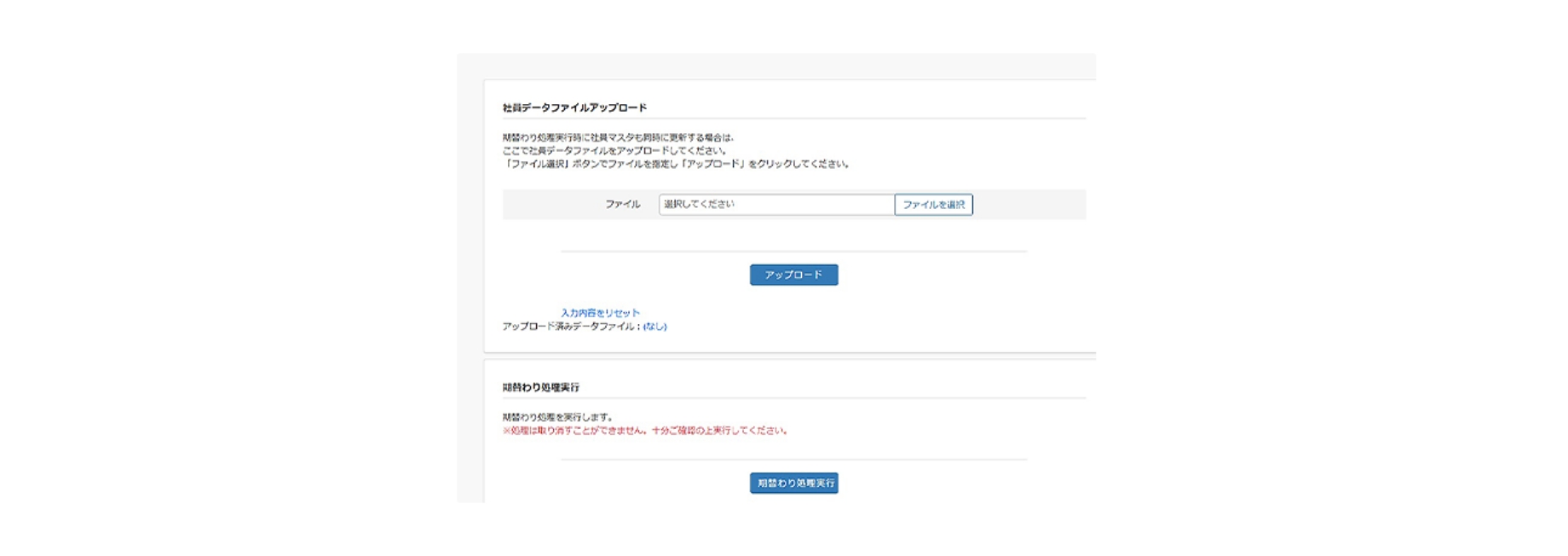Click the line ここで社員データファイルをアップロードしてください。
Viewport: 1568px width, 556px height.
pyautogui.click(x=614, y=151)
